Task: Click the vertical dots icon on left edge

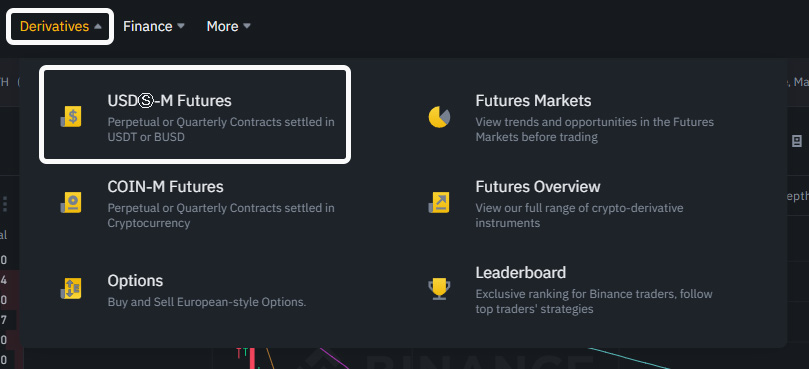Action: [x=5, y=203]
